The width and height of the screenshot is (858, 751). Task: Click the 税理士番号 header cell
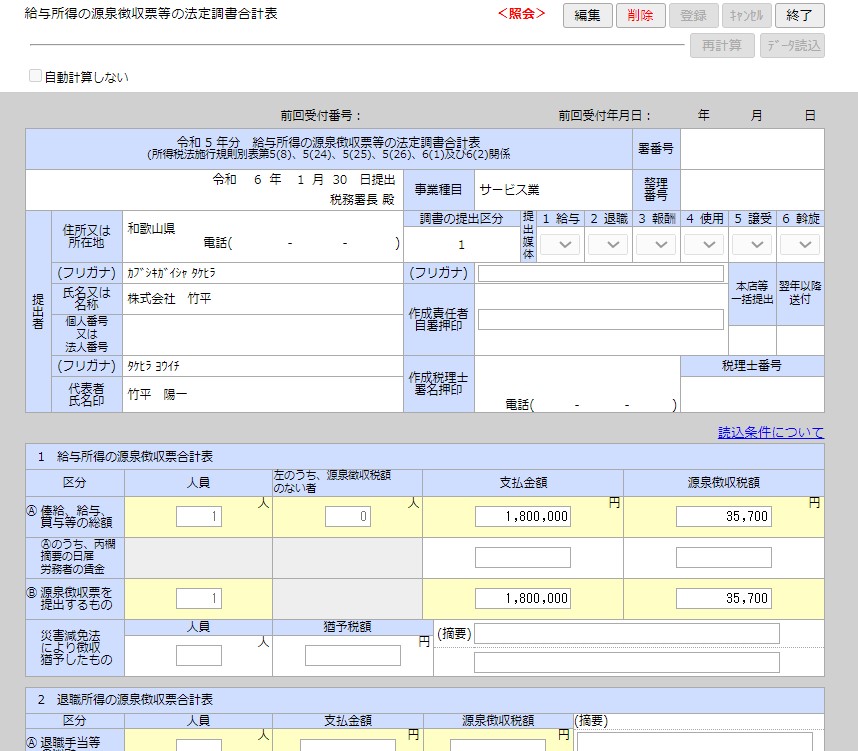[x=752, y=366]
